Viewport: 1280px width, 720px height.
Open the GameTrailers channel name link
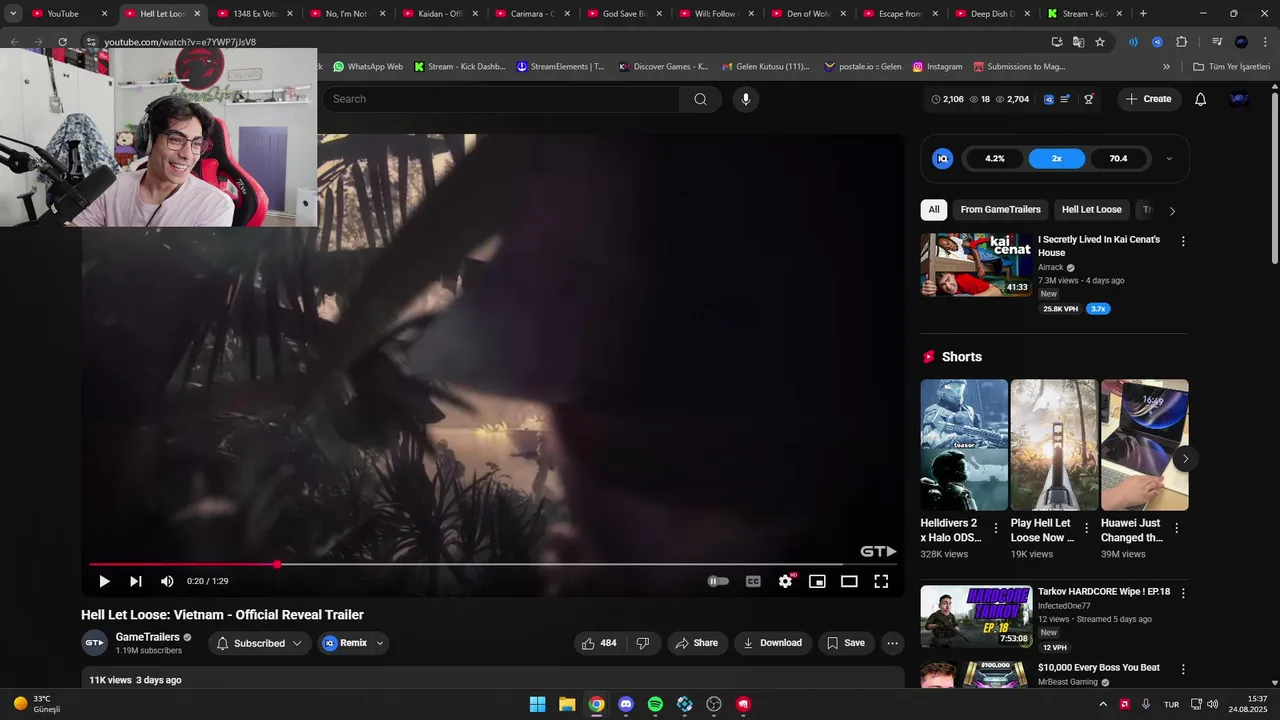click(147, 637)
